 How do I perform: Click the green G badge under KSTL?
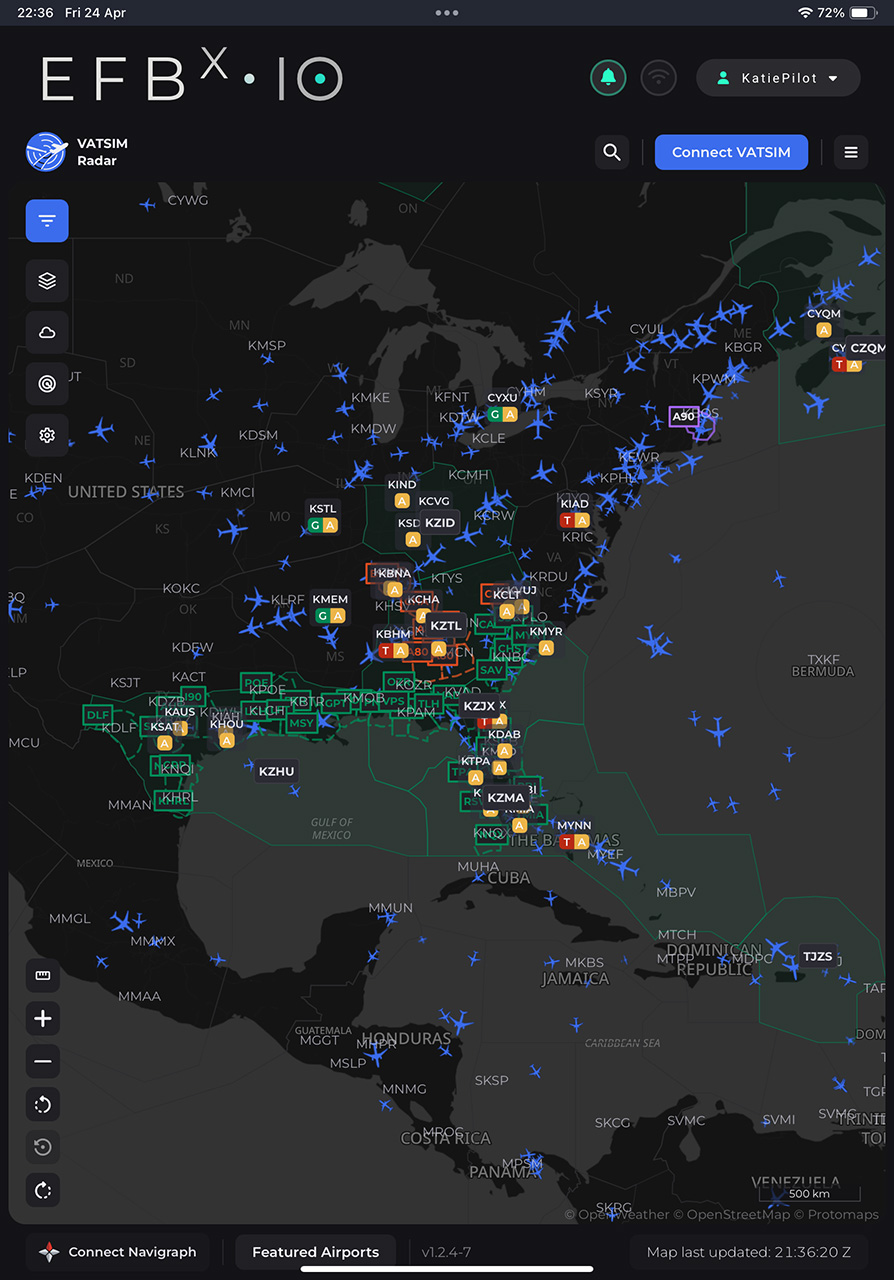coord(315,525)
